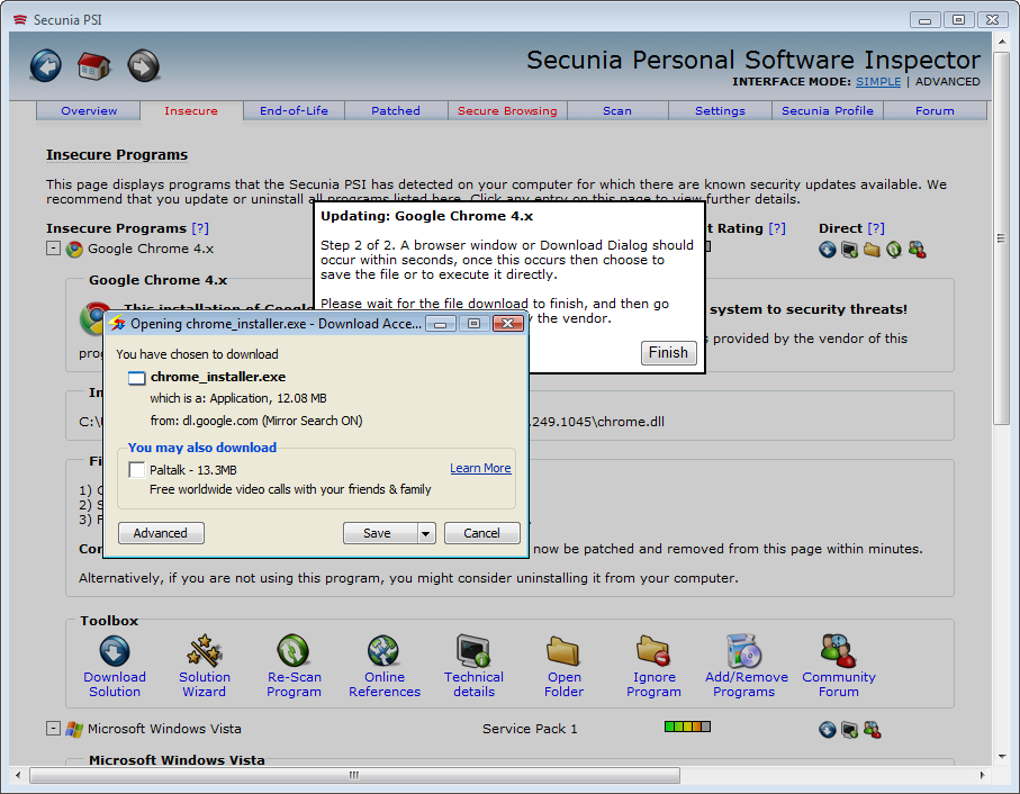Click Community Forum icon in Windows Vista row
1020x794 pixels.
(872, 730)
